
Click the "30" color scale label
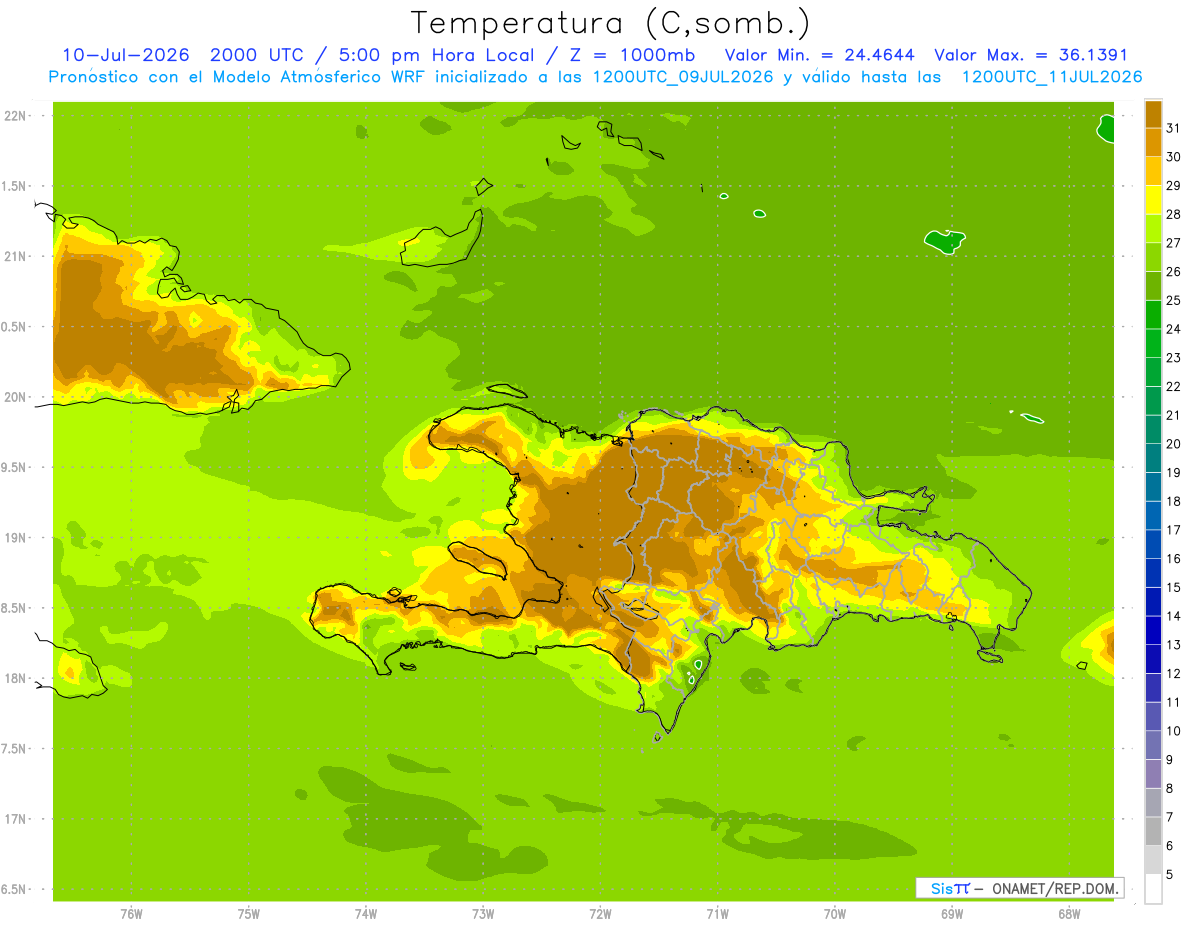[x=1173, y=157]
